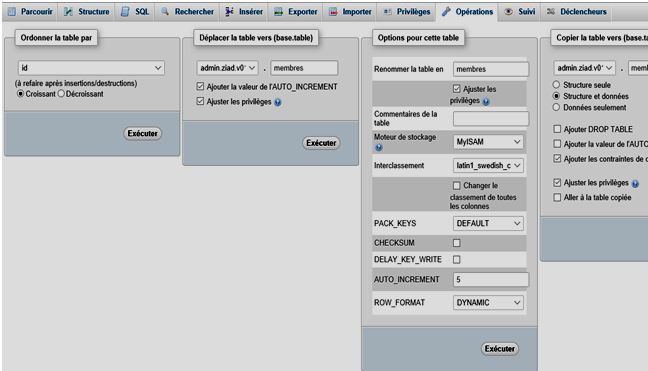Open the Exporter tab

coord(296,12)
